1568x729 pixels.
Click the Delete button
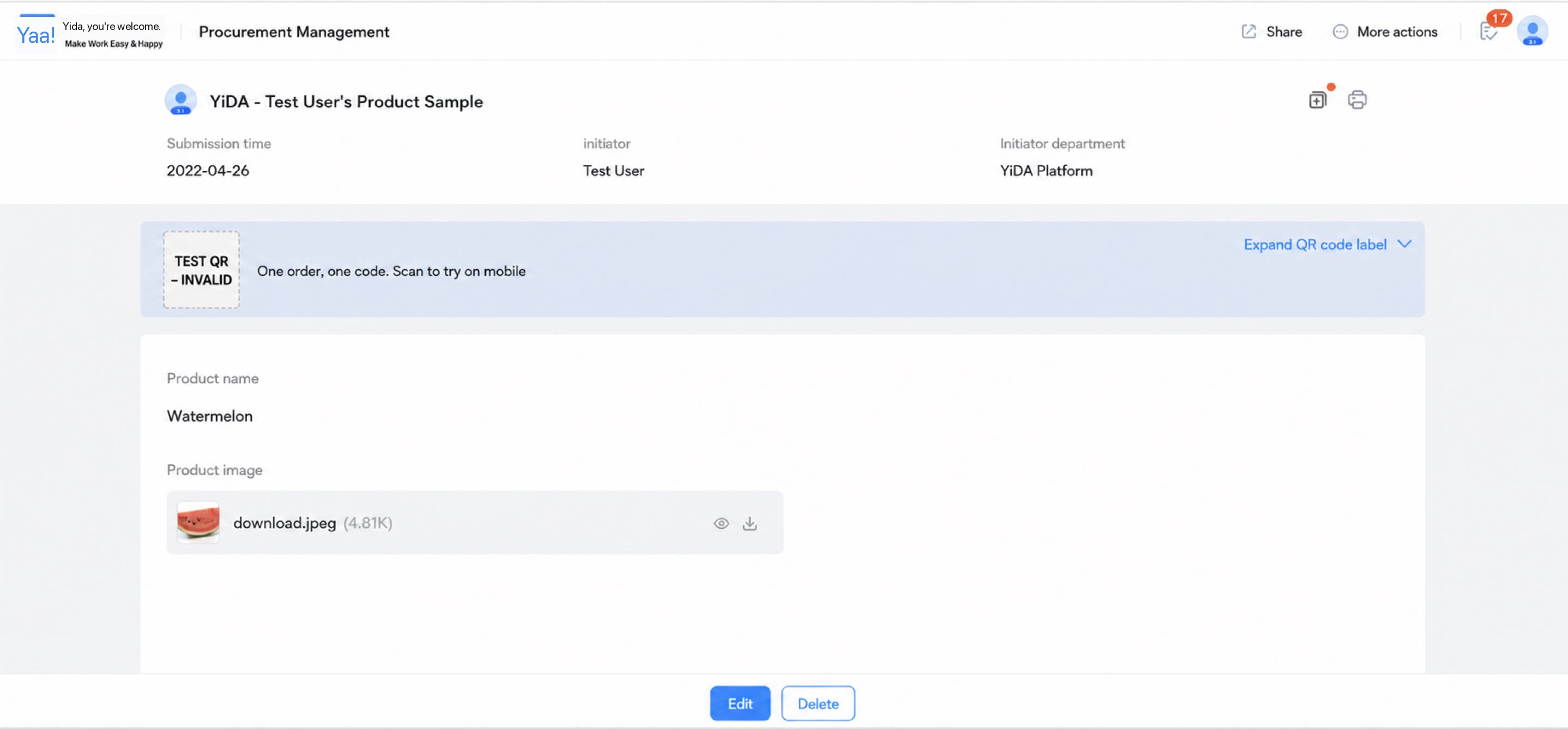[x=818, y=703]
